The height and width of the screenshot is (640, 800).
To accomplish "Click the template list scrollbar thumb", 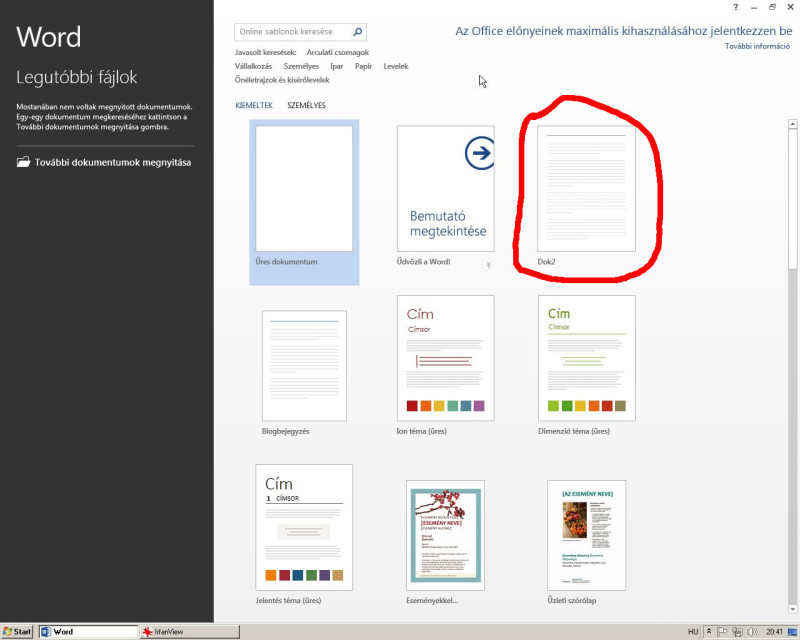I will coord(792,199).
